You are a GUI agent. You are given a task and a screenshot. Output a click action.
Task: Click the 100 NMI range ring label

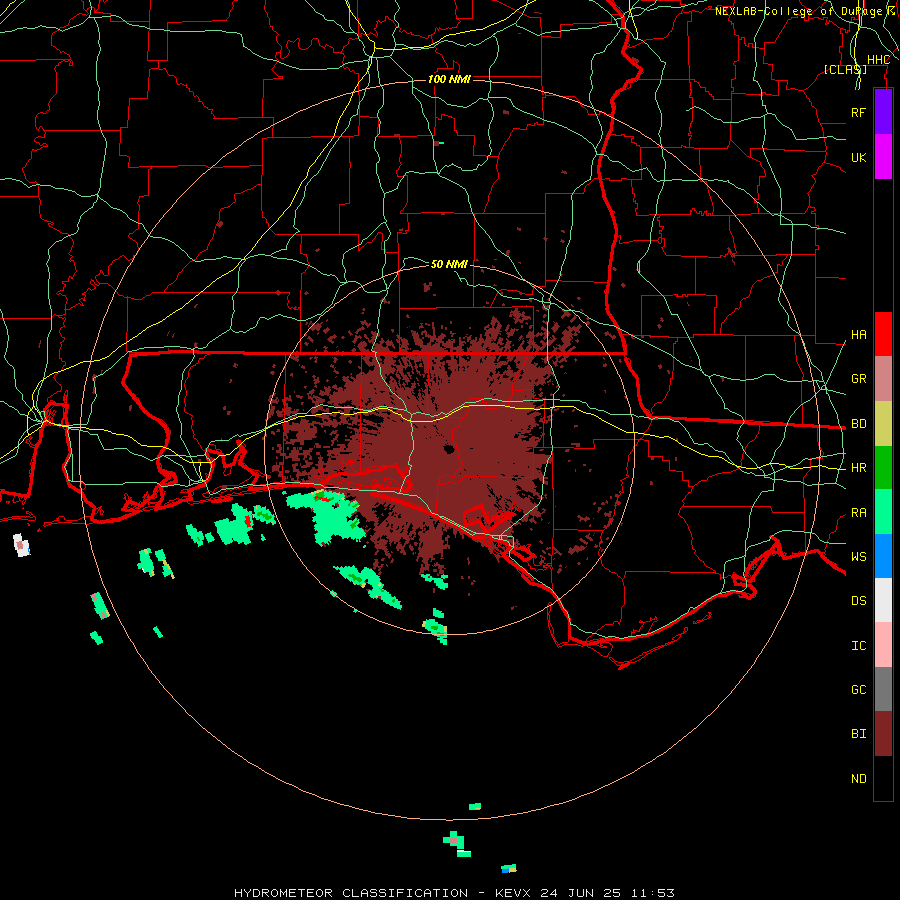pos(449,79)
